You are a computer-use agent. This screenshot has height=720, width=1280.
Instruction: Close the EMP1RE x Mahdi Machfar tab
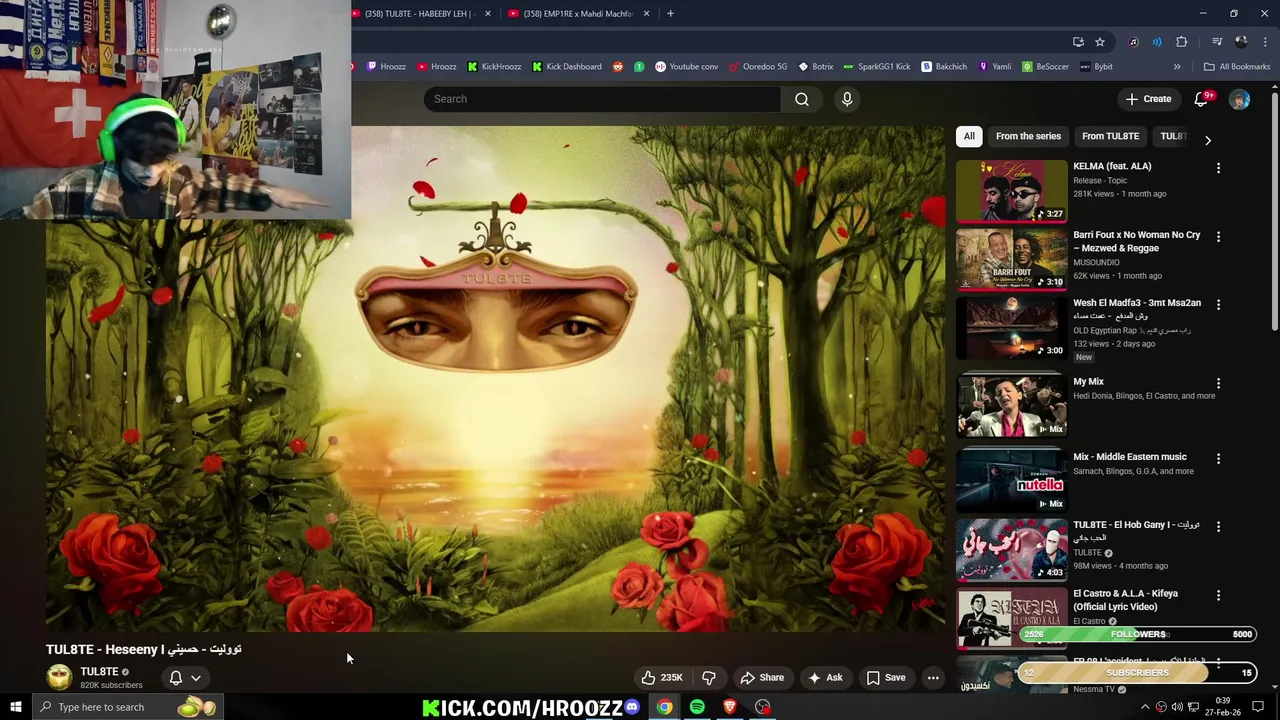coord(646,13)
